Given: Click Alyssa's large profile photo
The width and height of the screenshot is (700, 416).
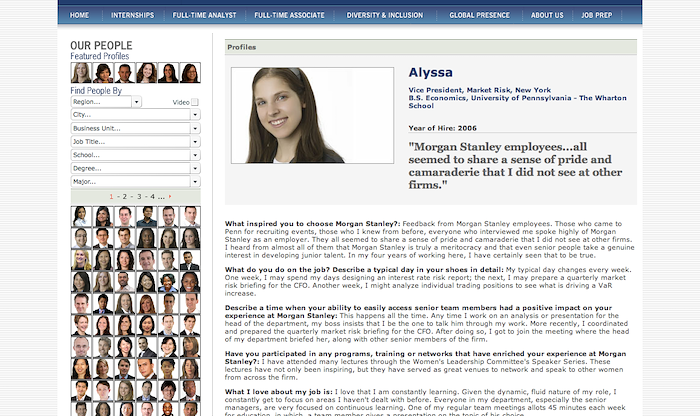Looking at the screenshot, I should coord(312,115).
